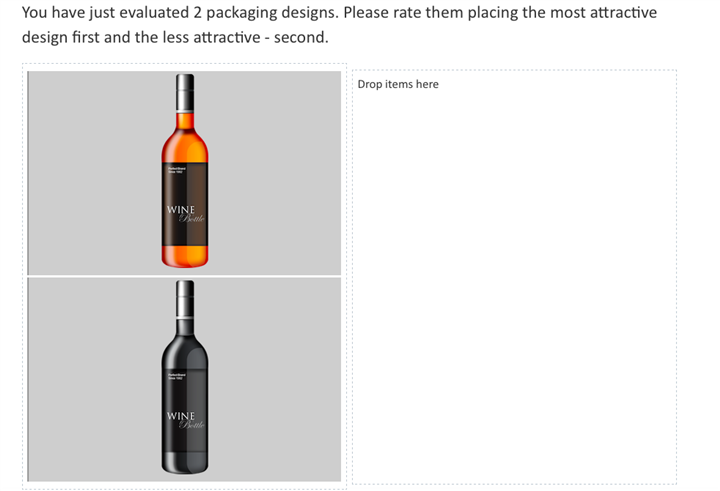Click the script 'Bottle' text on the black bottle
The image size is (720, 491).
click(x=193, y=425)
